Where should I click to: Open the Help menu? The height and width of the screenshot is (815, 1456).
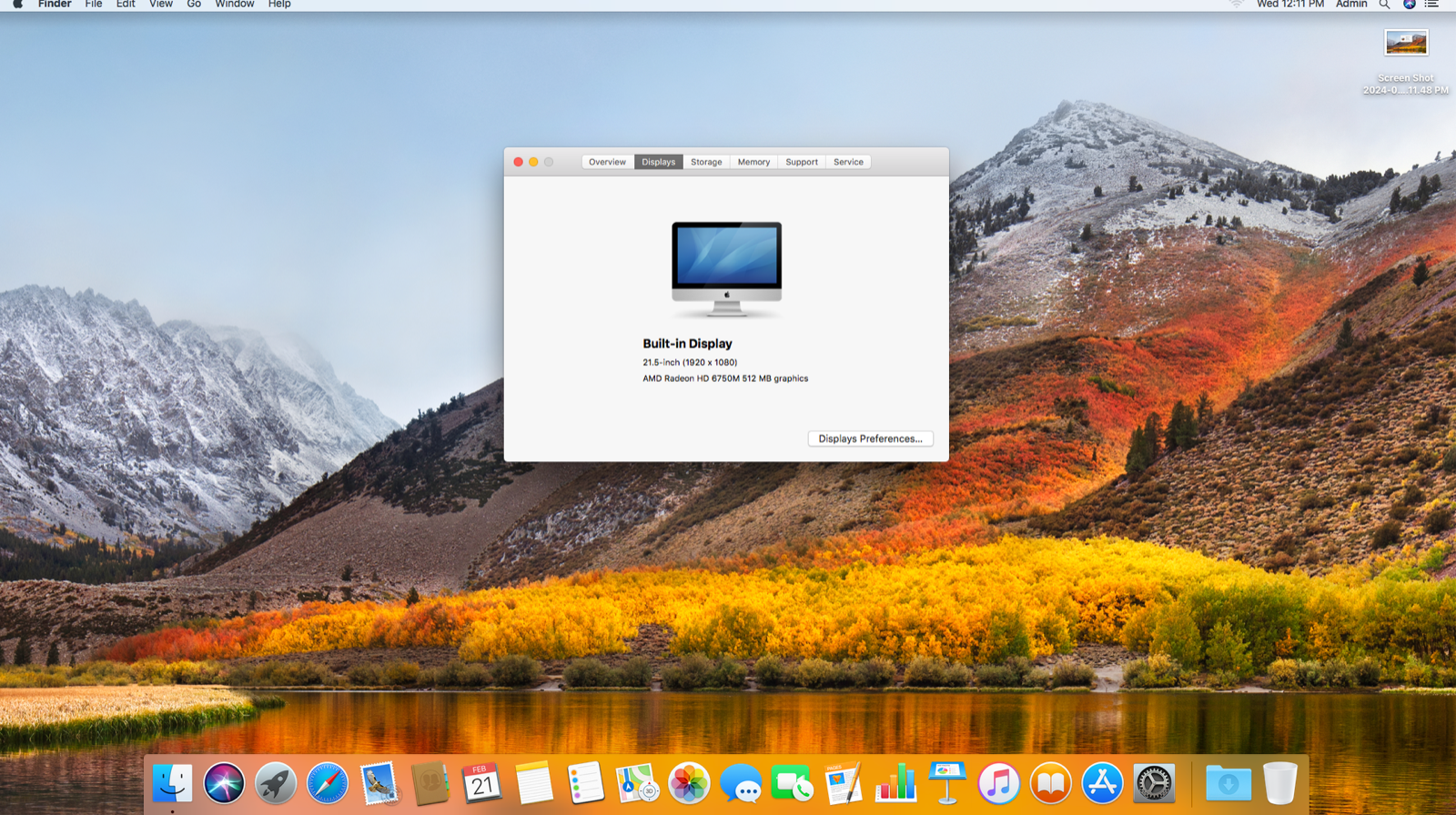click(x=279, y=5)
